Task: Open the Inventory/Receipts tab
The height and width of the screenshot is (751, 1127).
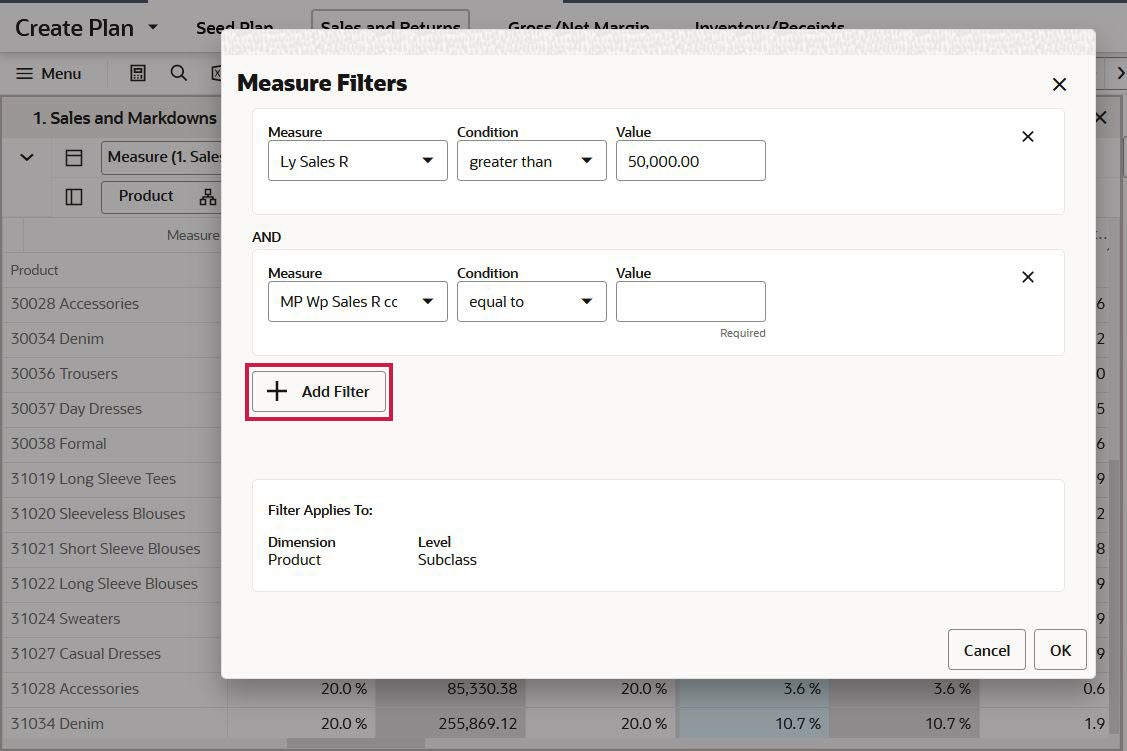Action: point(768,27)
